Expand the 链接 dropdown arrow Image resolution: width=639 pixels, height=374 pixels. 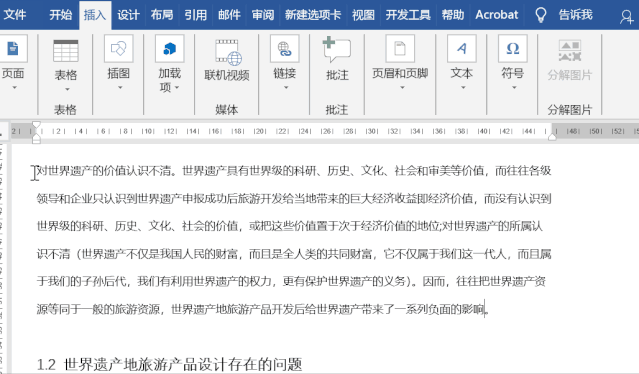[286, 87]
